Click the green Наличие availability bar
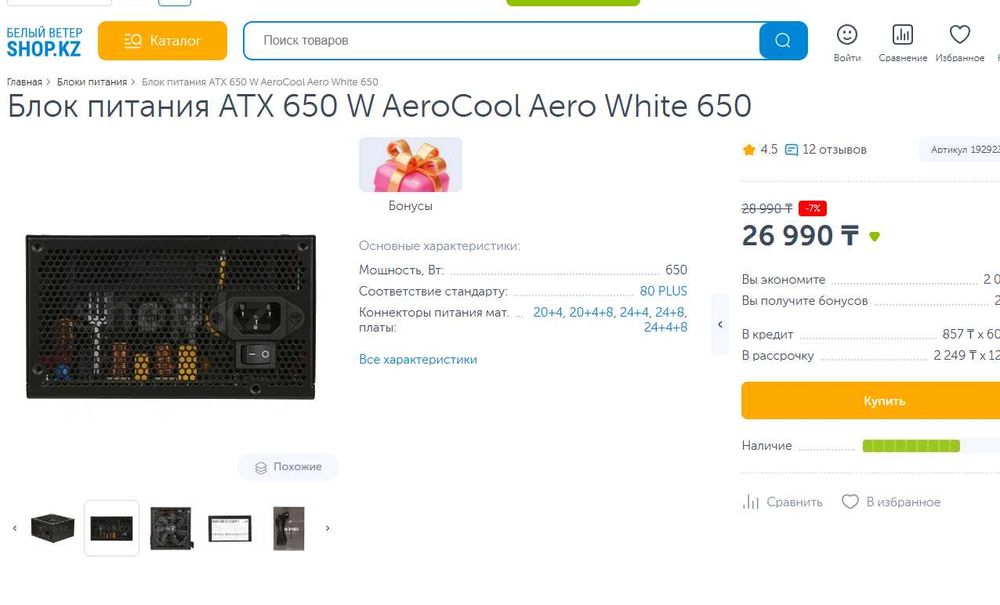The height and width of the screenshot is (605, 1000). (911, 446)
